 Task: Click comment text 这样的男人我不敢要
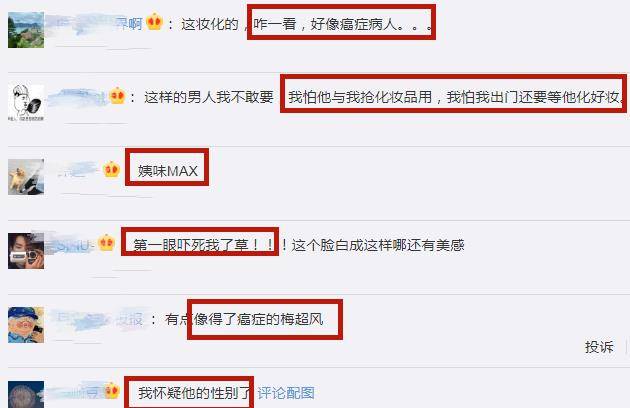click(x=209, y=97)
